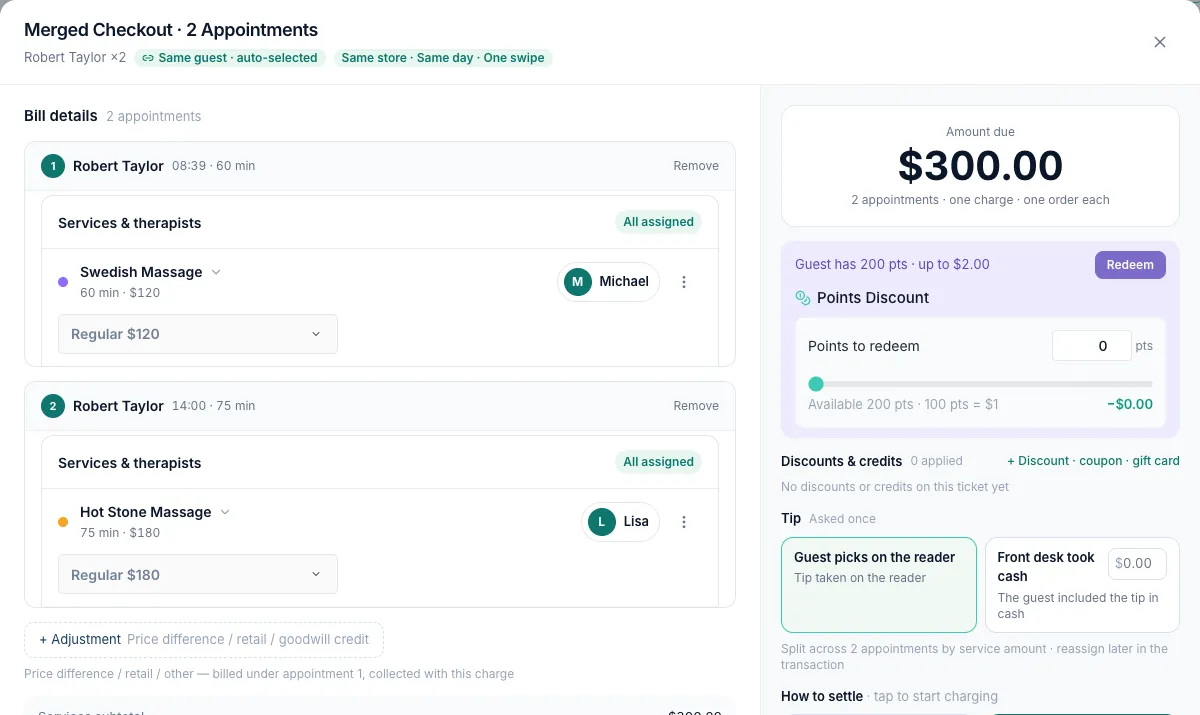Select Front desk took cash tip option
This screenshot has height=715, width=1200.
click(x=1082, y=585)
